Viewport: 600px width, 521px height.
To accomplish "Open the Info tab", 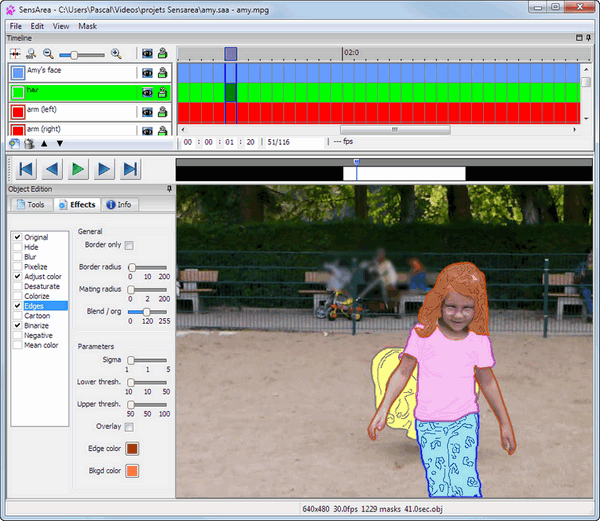I will [118, 205].
